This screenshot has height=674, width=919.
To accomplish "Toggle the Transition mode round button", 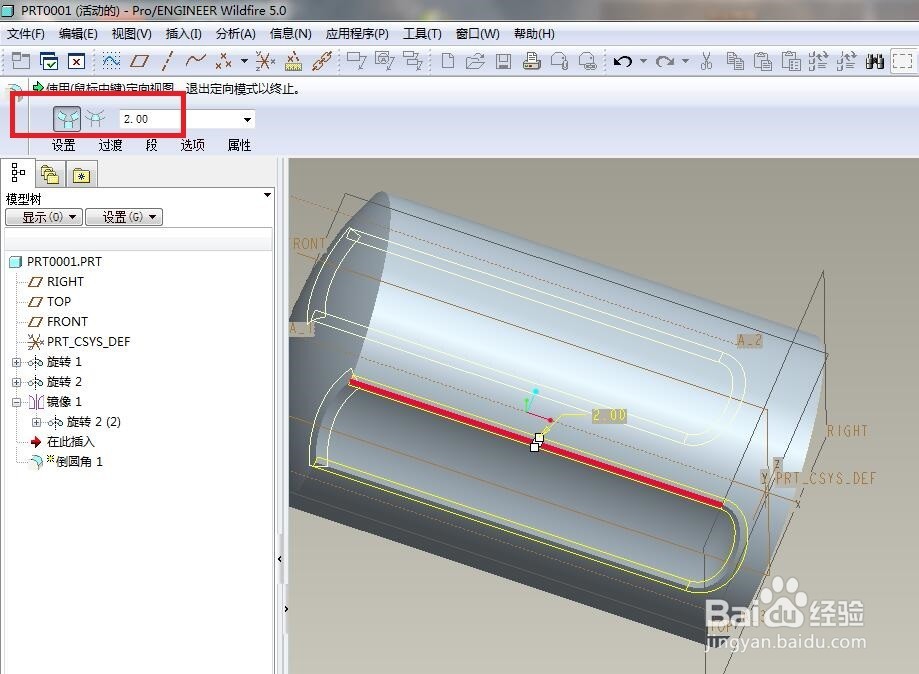I will pos(95,118).
